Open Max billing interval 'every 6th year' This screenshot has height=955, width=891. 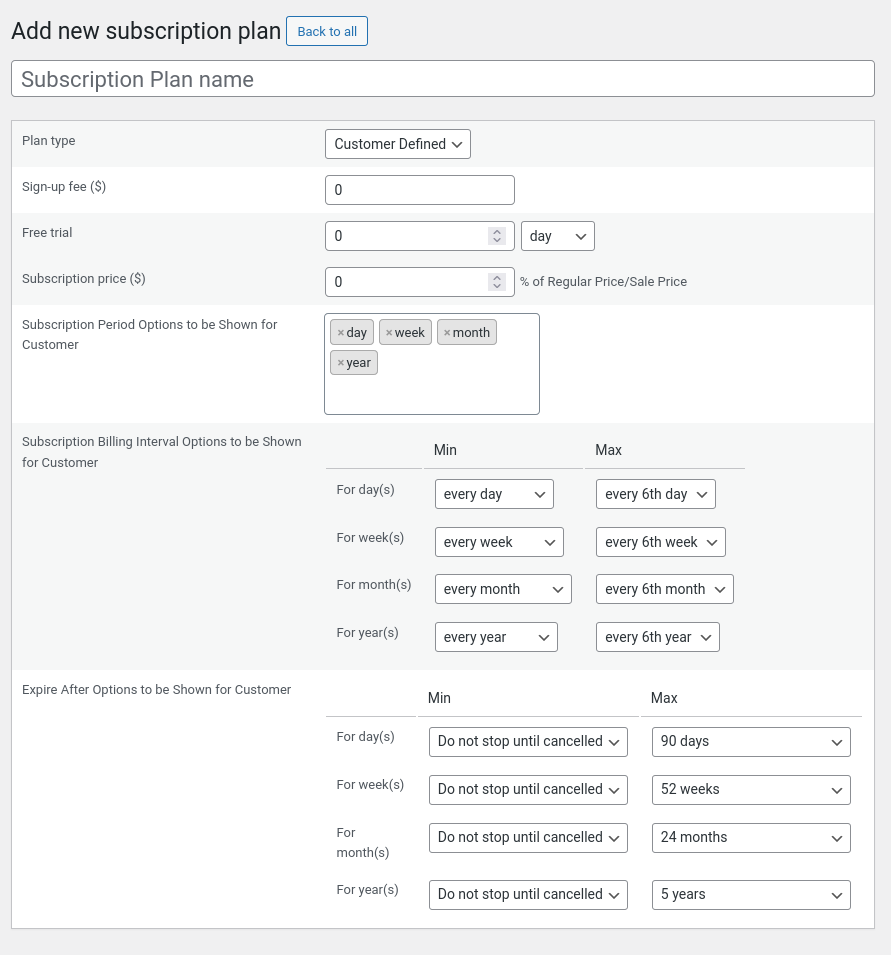[657, 637]
